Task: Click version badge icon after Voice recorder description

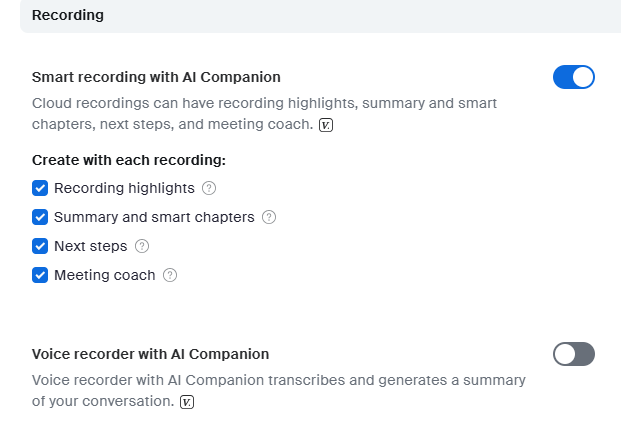Action: tap(187, 402)
